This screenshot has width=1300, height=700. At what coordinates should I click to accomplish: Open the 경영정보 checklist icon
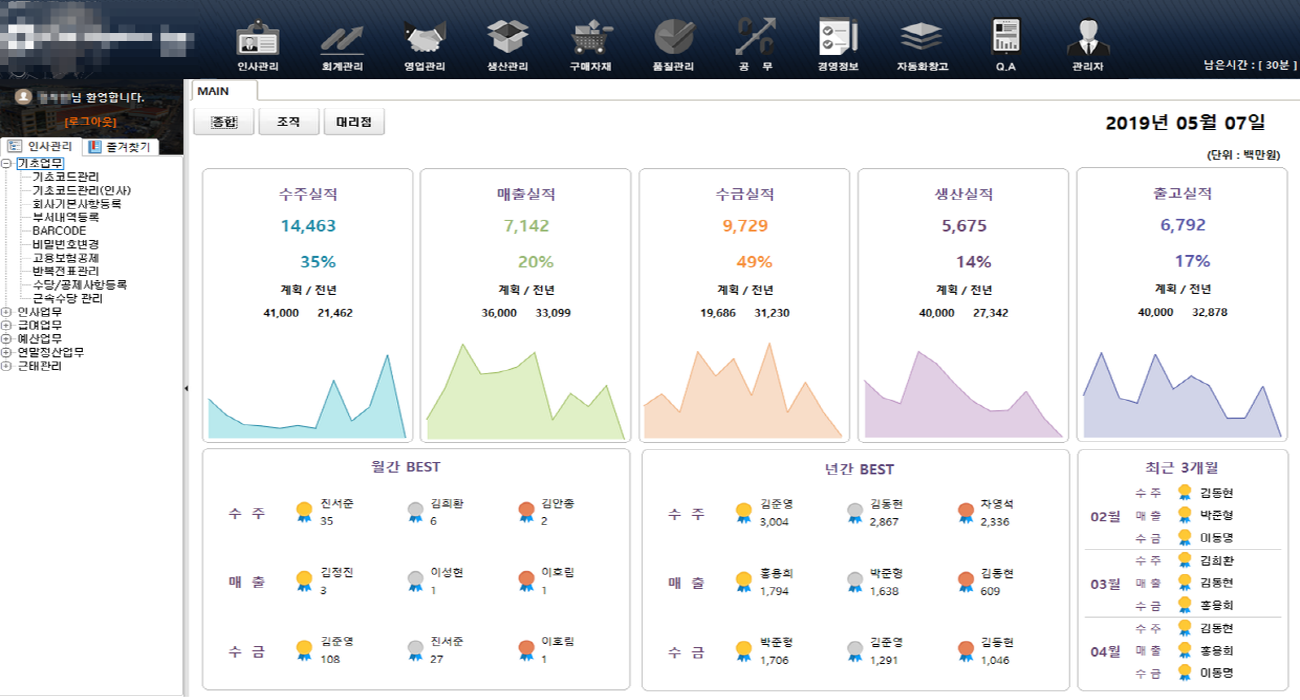pyautogui.click(x=838, y=40)
